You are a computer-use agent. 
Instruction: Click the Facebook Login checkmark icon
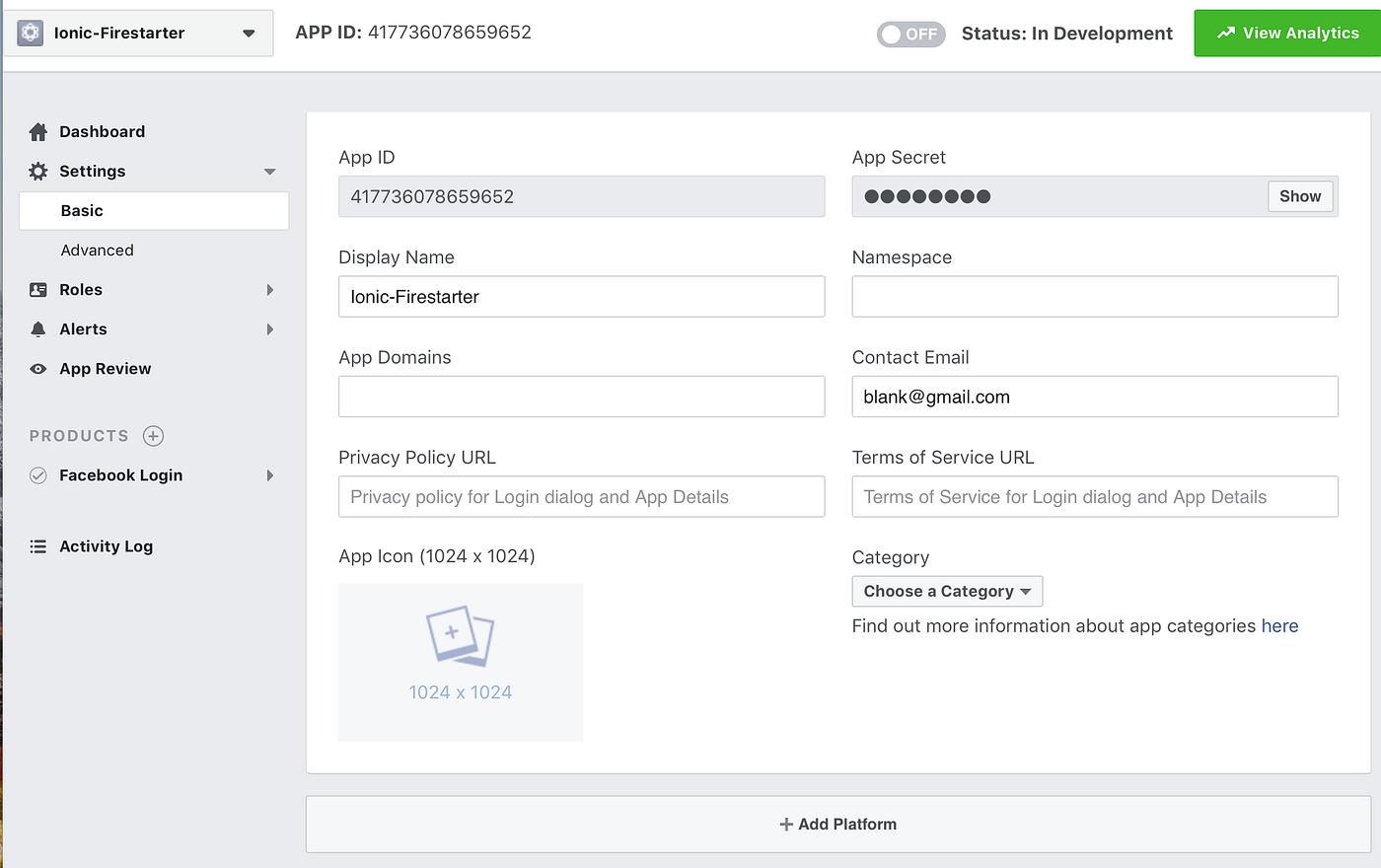click(37, 474)
